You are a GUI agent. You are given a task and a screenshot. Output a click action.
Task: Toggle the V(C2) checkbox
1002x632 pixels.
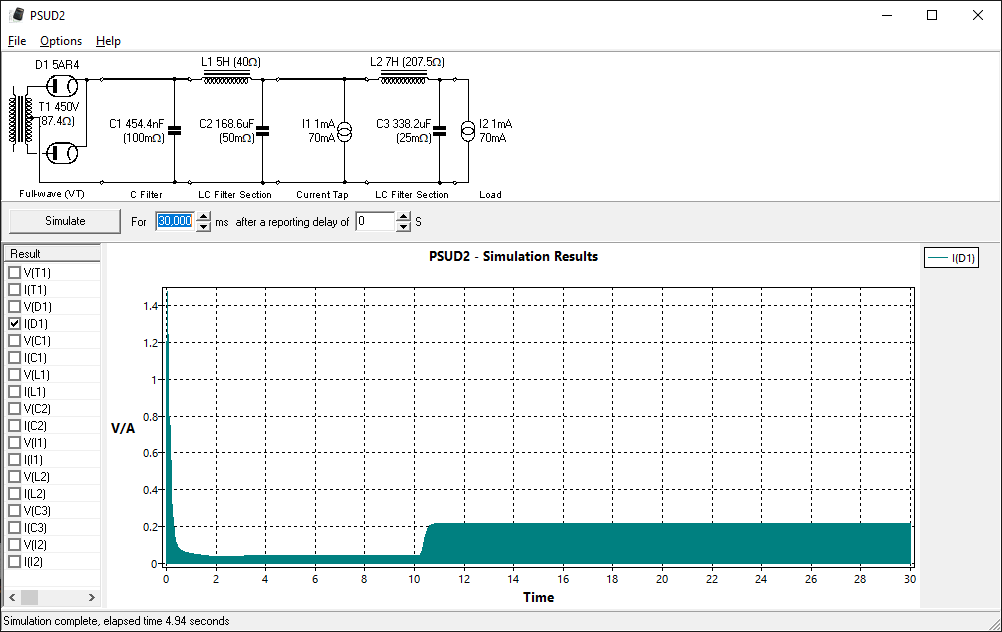(14, 408)
